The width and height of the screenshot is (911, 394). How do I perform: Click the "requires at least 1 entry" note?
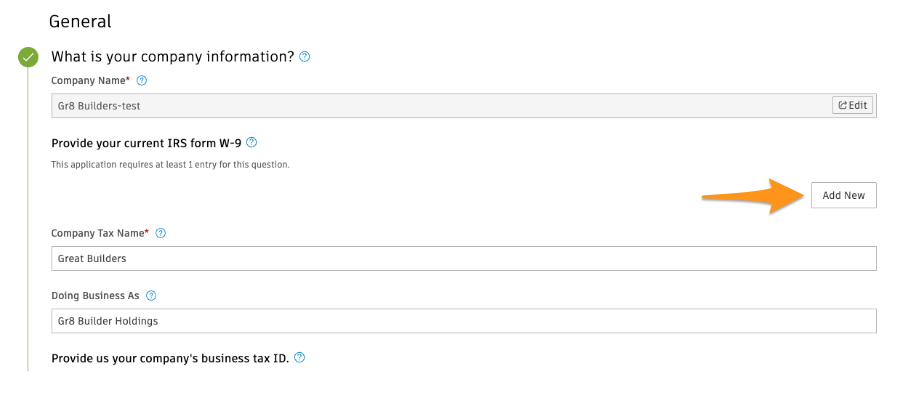coord(170,164)
